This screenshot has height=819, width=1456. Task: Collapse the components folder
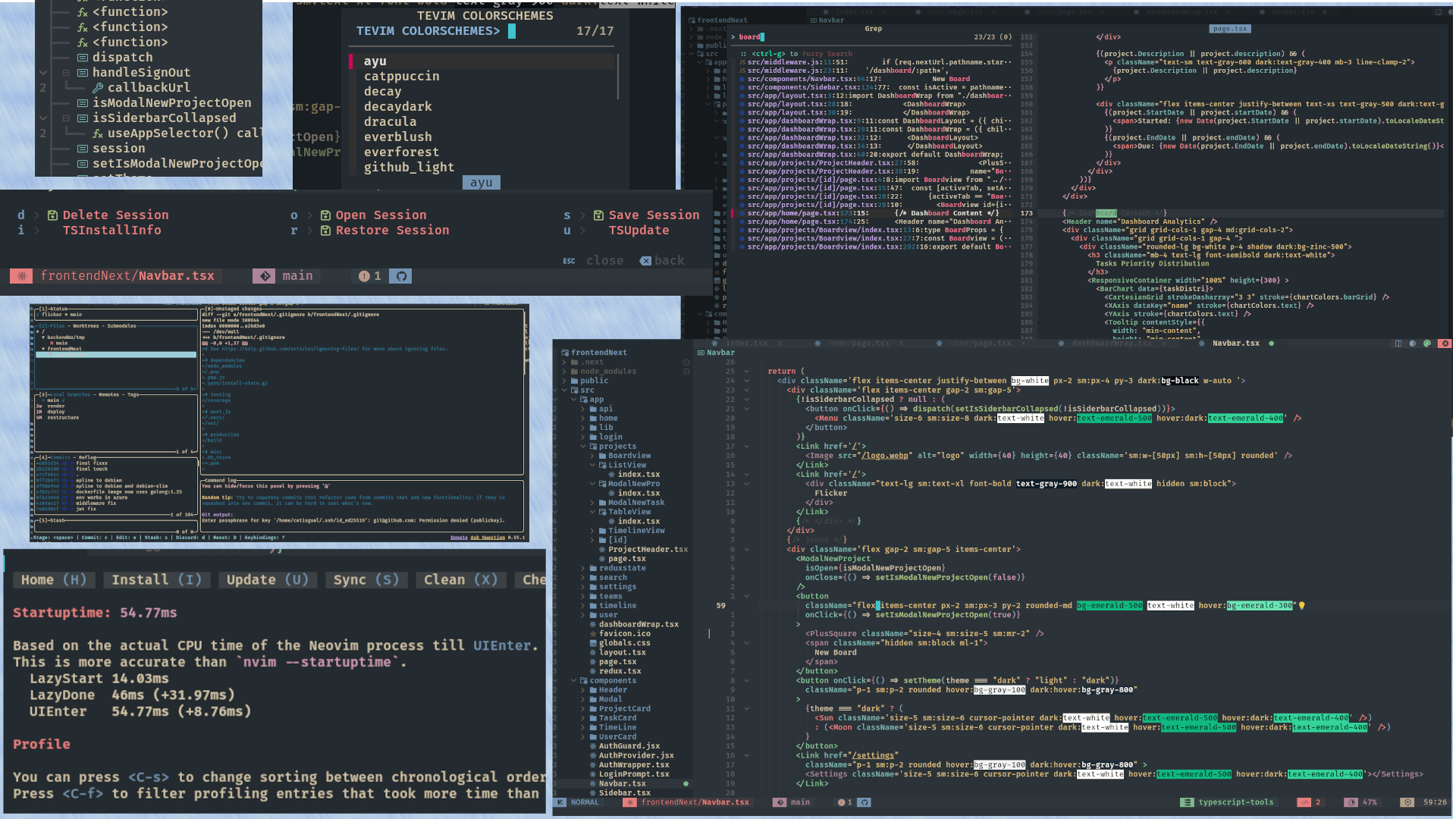(573, 681)
